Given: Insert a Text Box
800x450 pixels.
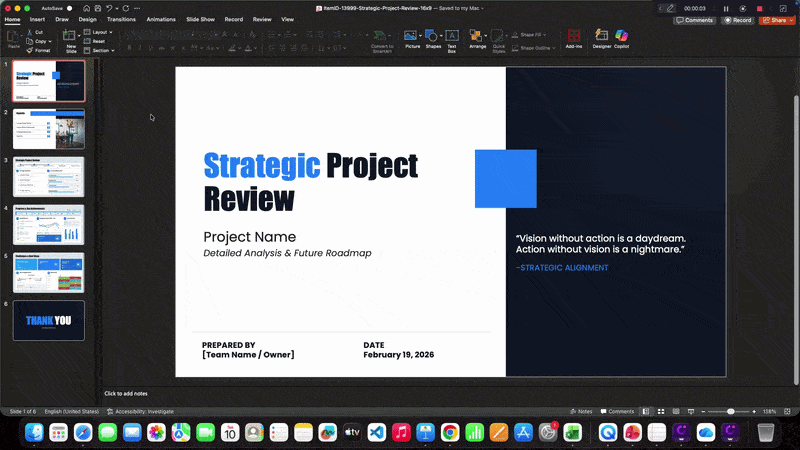Looking at the screenshot, I should coord(452,41).
